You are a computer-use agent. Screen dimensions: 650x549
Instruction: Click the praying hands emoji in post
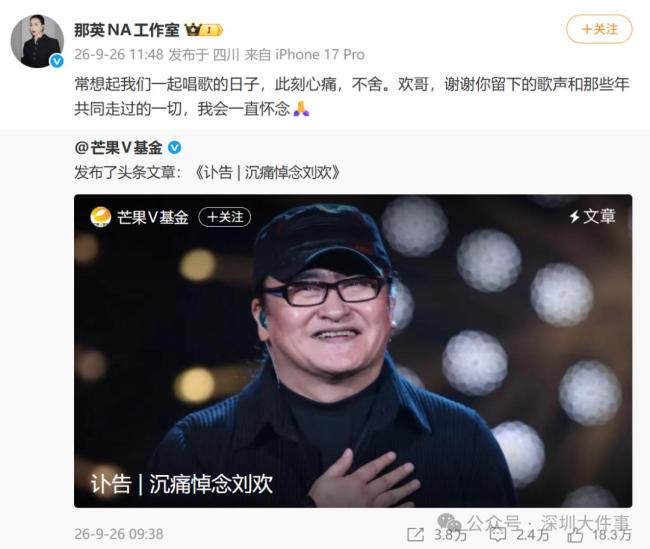301,109
